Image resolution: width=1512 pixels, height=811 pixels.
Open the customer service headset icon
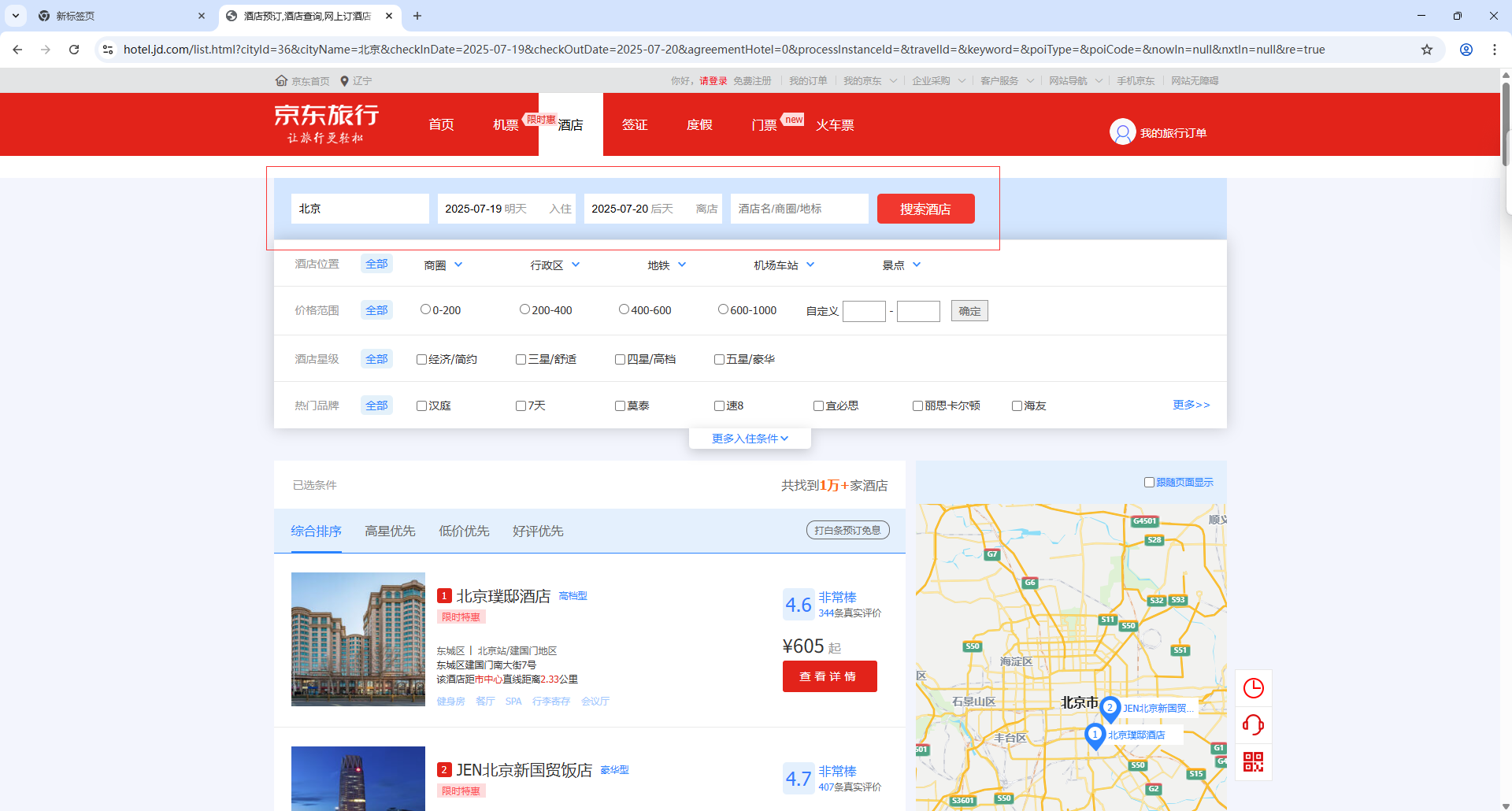click(x=1253, y=724)
